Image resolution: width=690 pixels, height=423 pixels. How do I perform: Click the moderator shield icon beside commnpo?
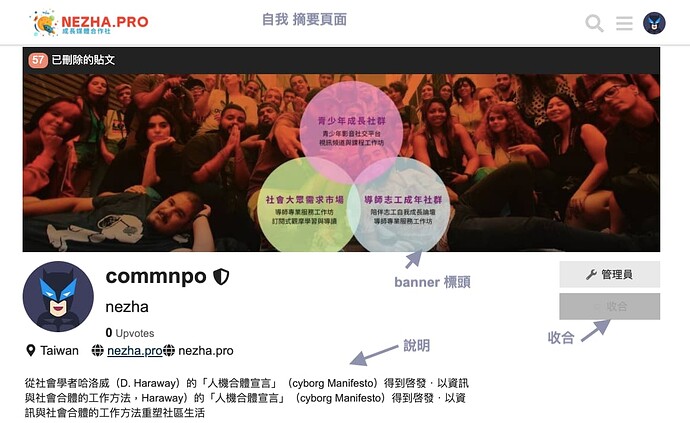click(221, 276)
